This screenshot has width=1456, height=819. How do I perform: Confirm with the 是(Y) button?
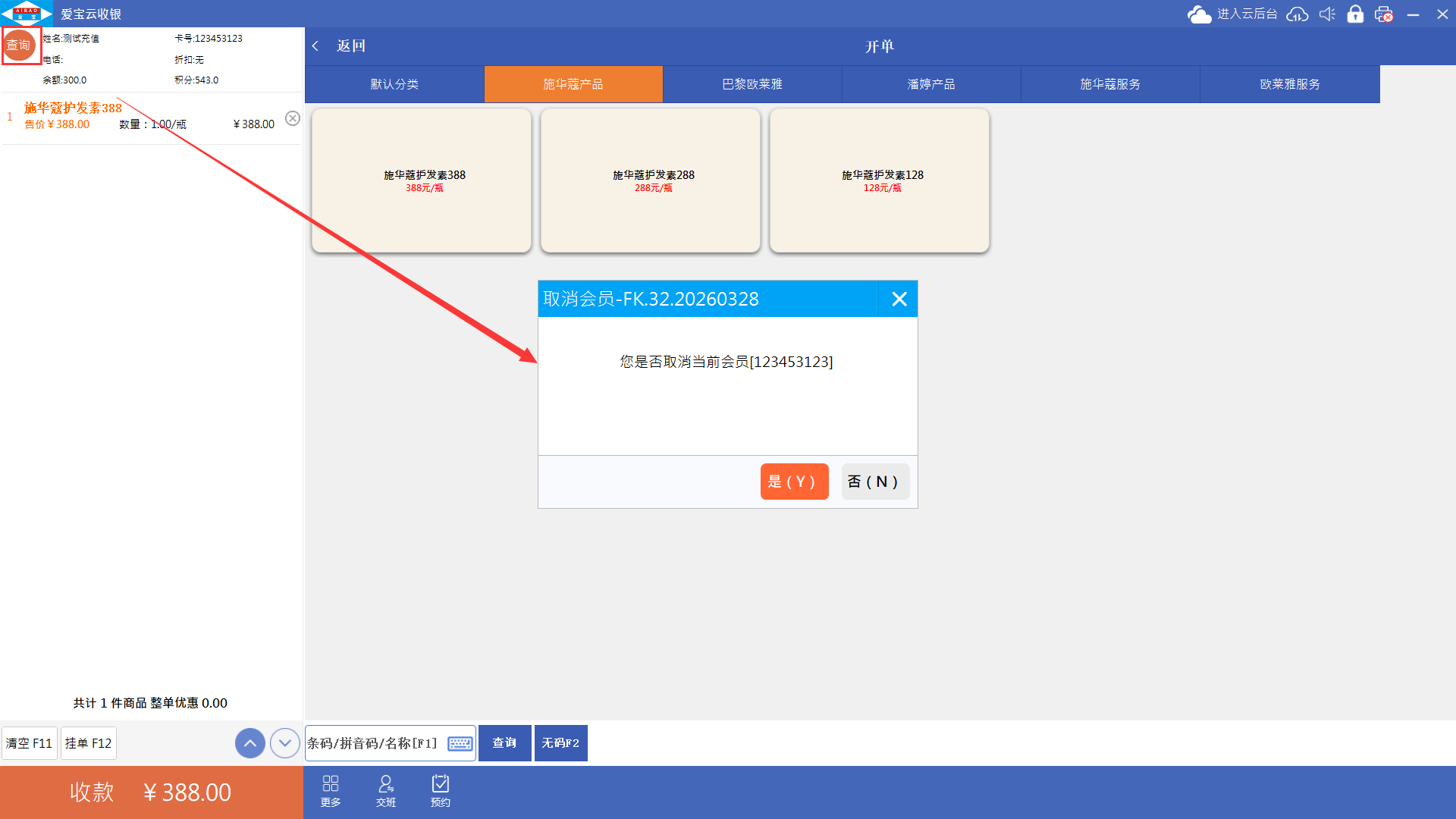794,482
